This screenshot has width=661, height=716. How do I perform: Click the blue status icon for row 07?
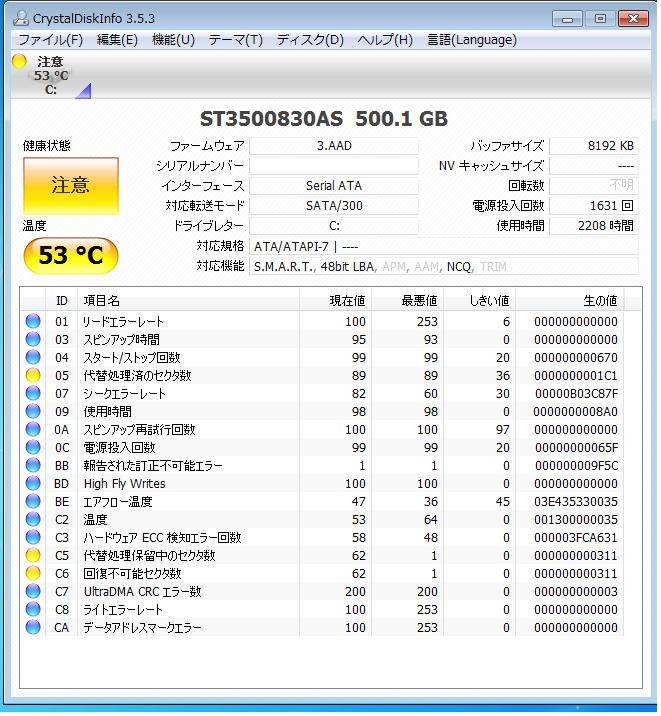point(33,393)
